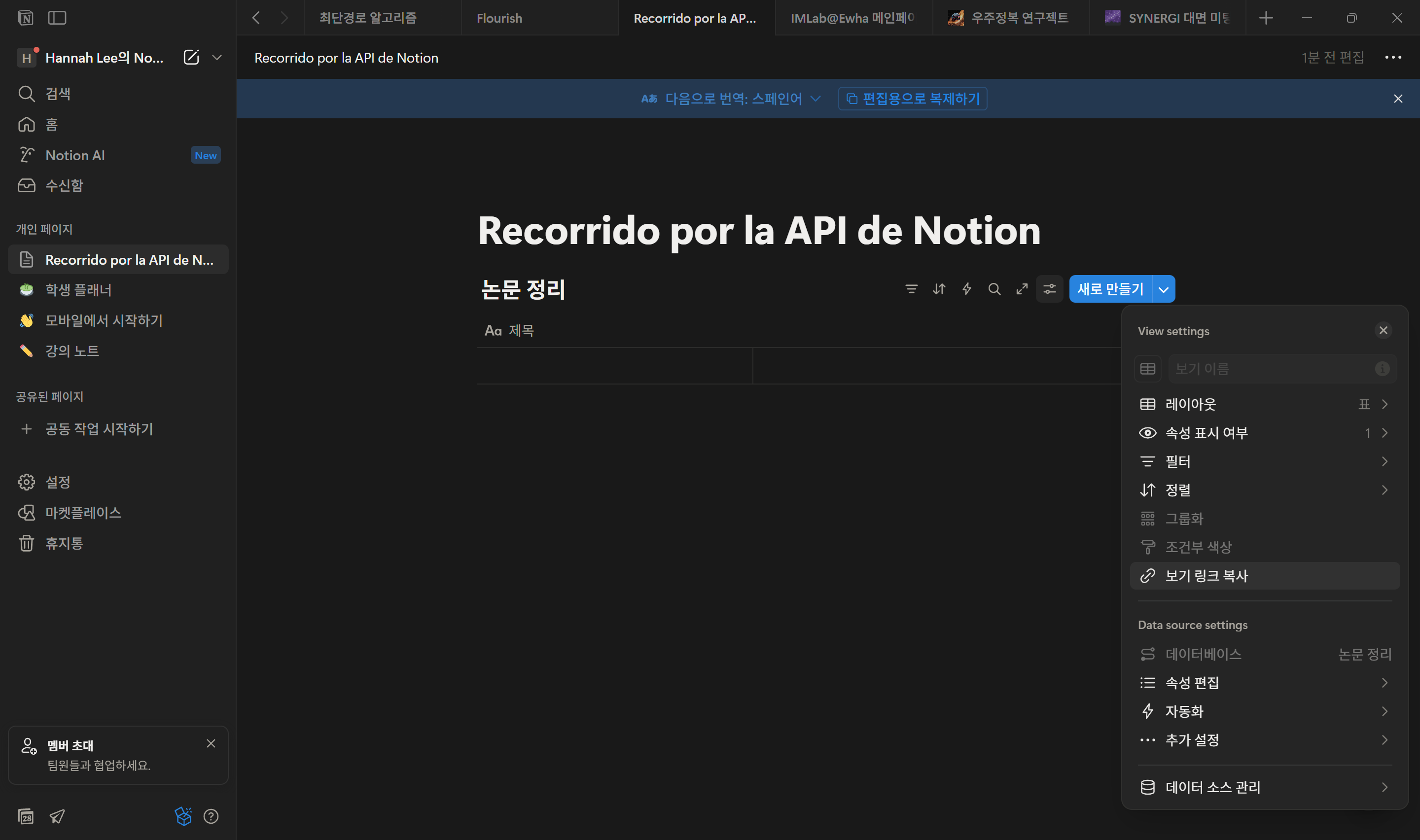Switch to the Flourish tab
The width and height of the screenshot is (1420, 840).
coord(499,18)
